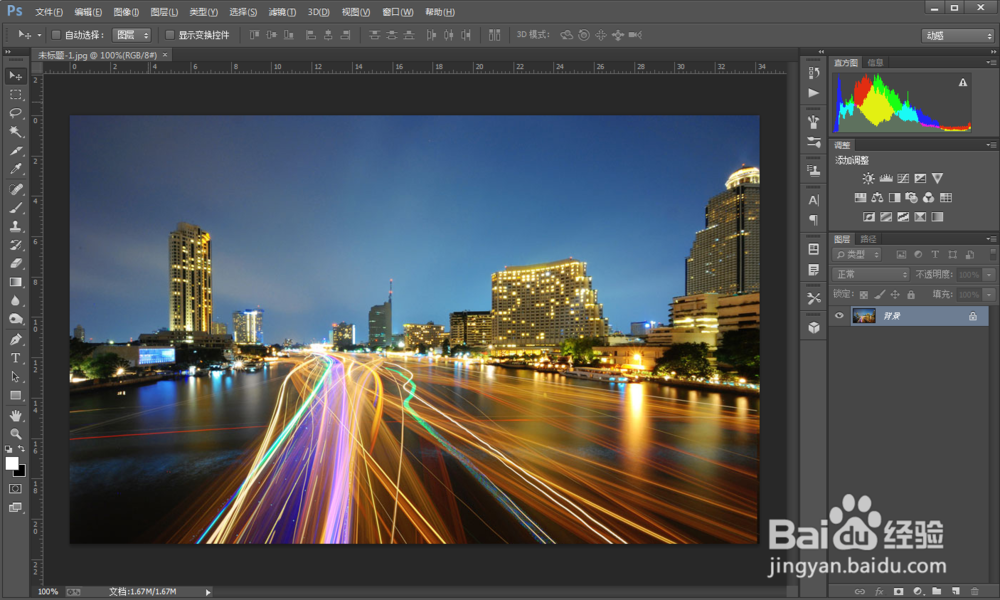This screenshot has height=600, width=1000.
Task: Open the 动感 workspace dropdown
Action: pyautogui.click(x=958, y=36)
